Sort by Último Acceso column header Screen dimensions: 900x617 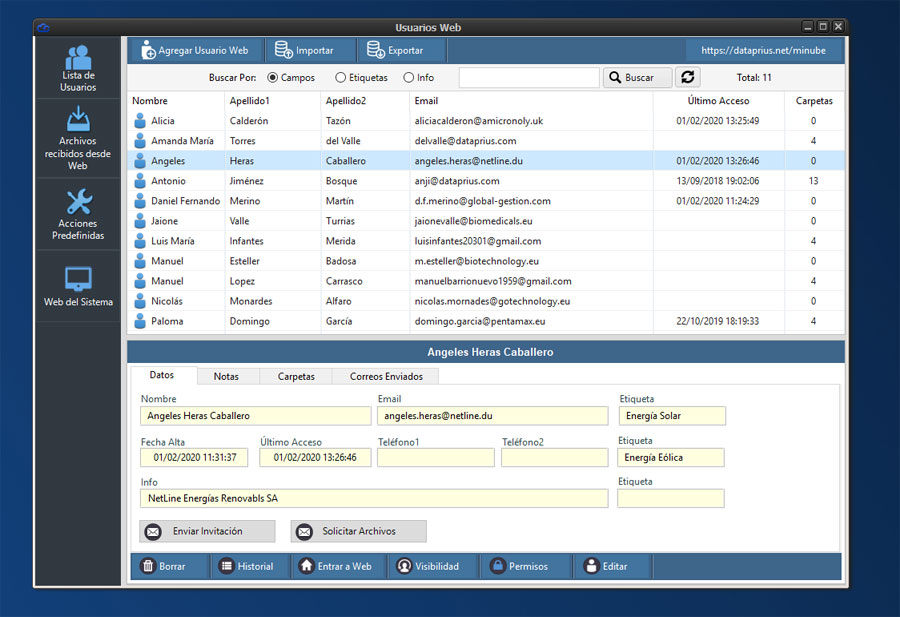[x=718, y=100]
